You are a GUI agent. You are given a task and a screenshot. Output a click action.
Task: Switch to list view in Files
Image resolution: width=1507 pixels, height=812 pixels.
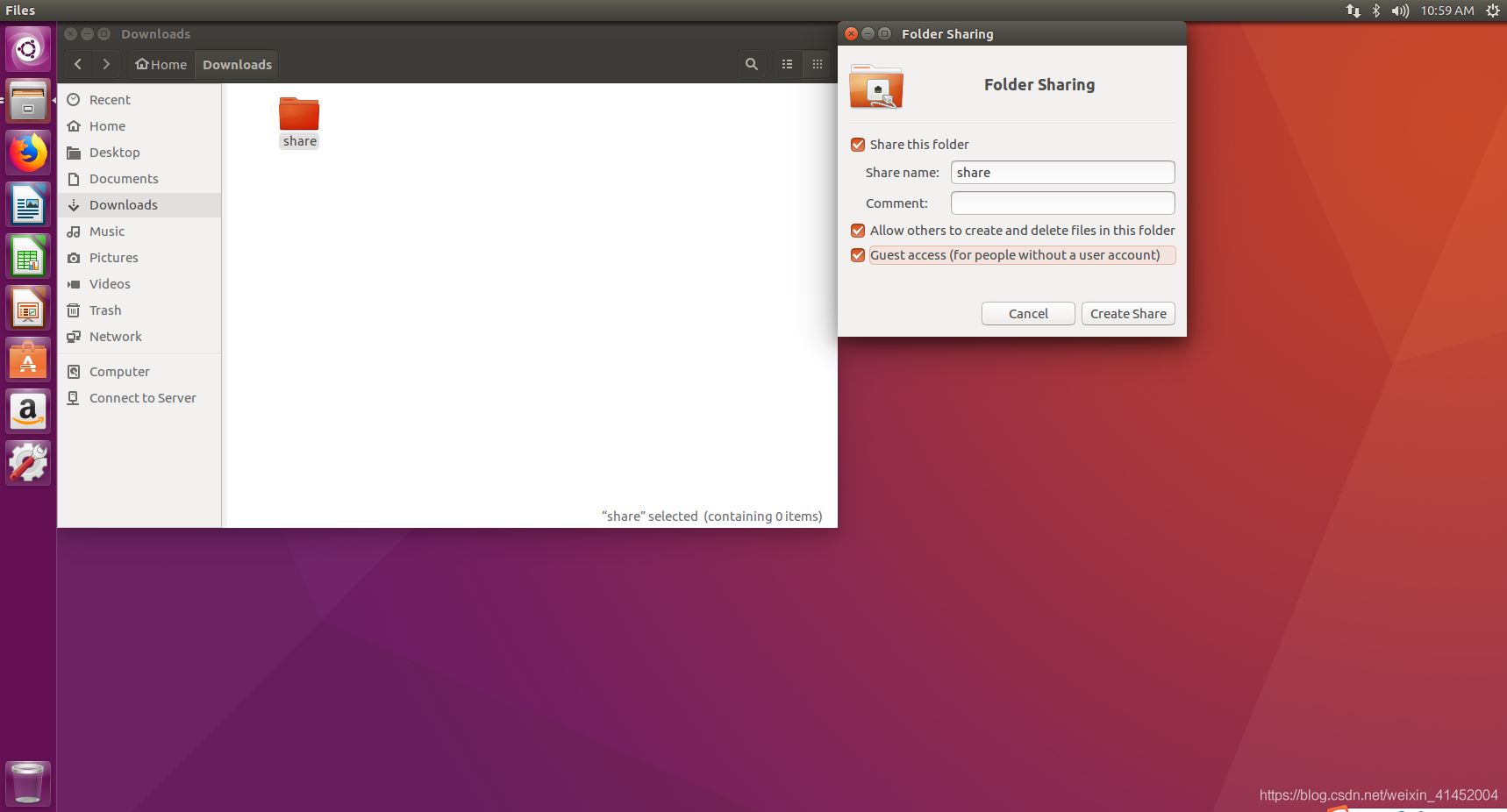(x=788, y=64)
